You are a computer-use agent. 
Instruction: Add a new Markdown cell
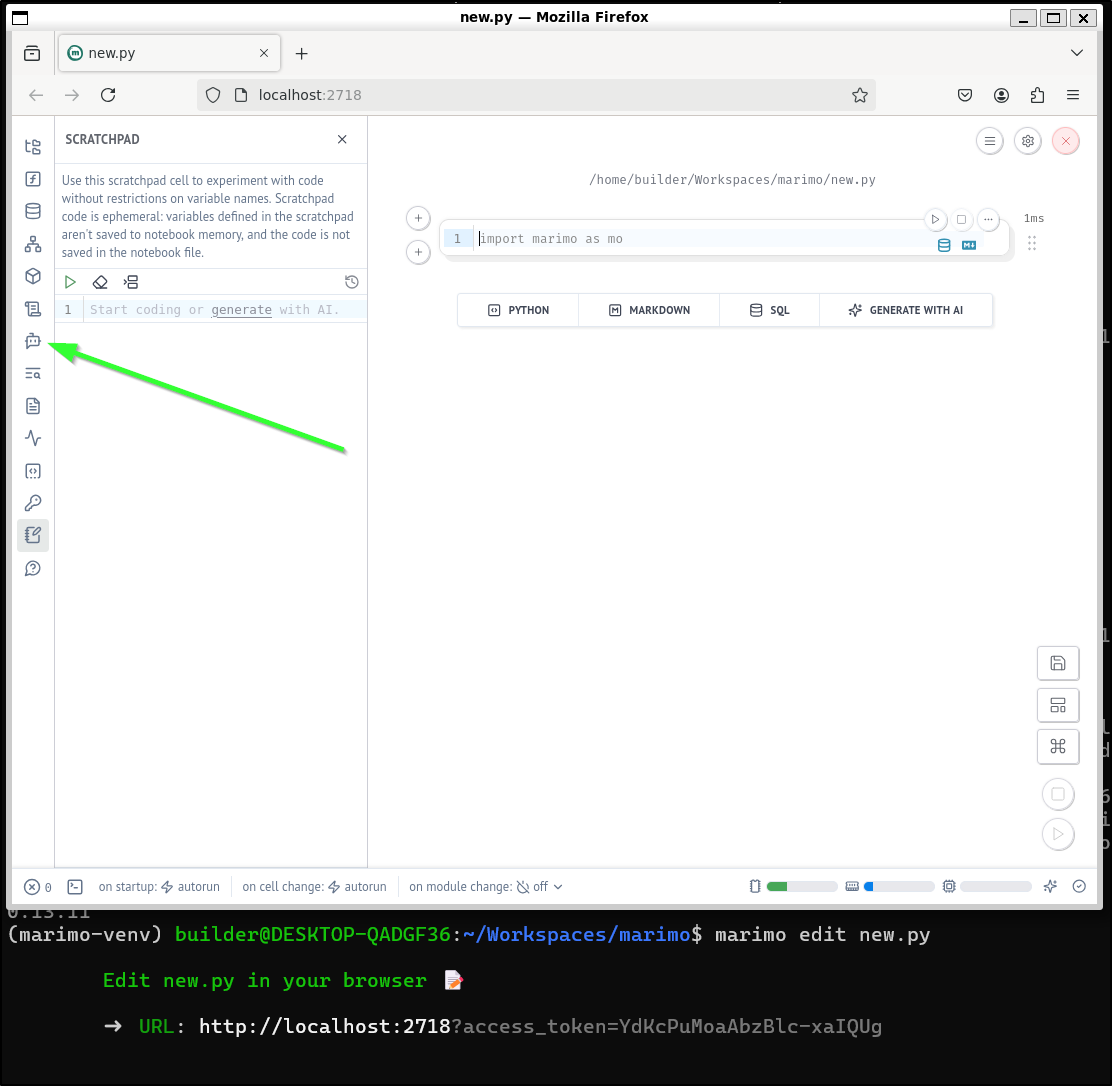click(649, 310)
